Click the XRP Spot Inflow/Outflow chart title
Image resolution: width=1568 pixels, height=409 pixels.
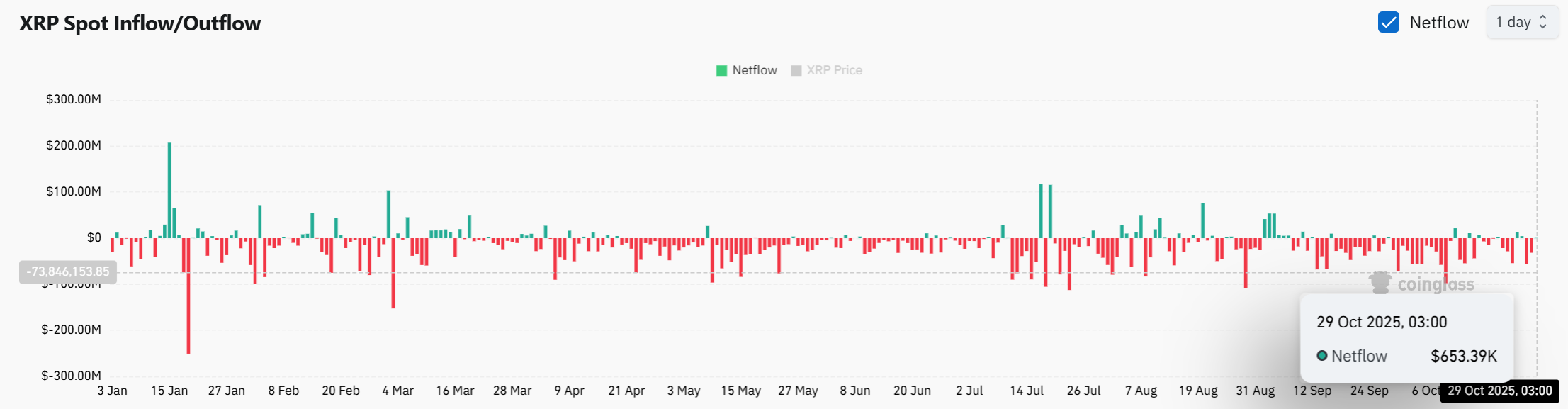[140, 22]
